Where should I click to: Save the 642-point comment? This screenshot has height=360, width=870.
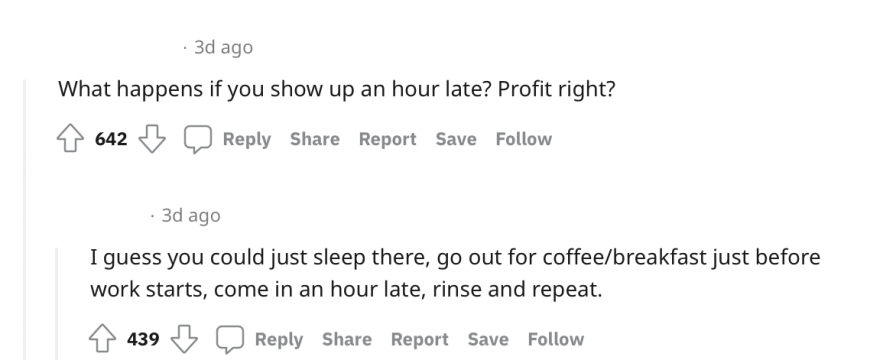pyautogui.click(x=456, y=139)
